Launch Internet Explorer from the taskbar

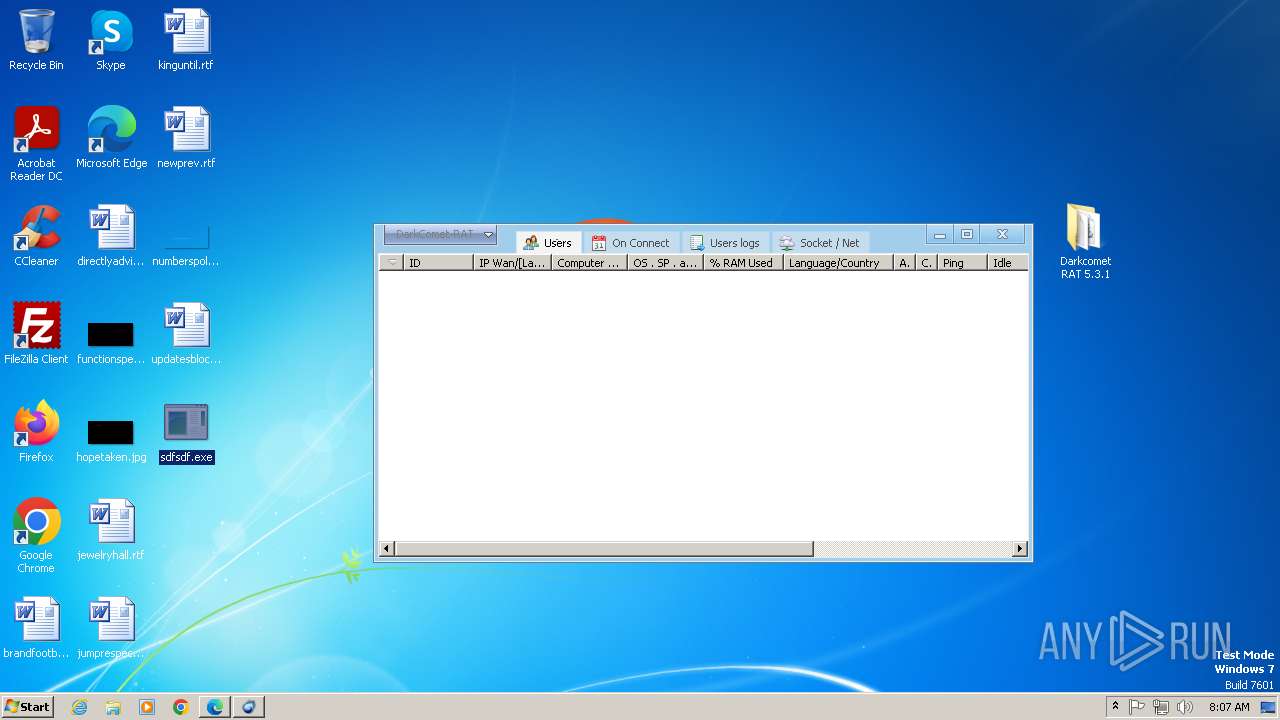80,707
